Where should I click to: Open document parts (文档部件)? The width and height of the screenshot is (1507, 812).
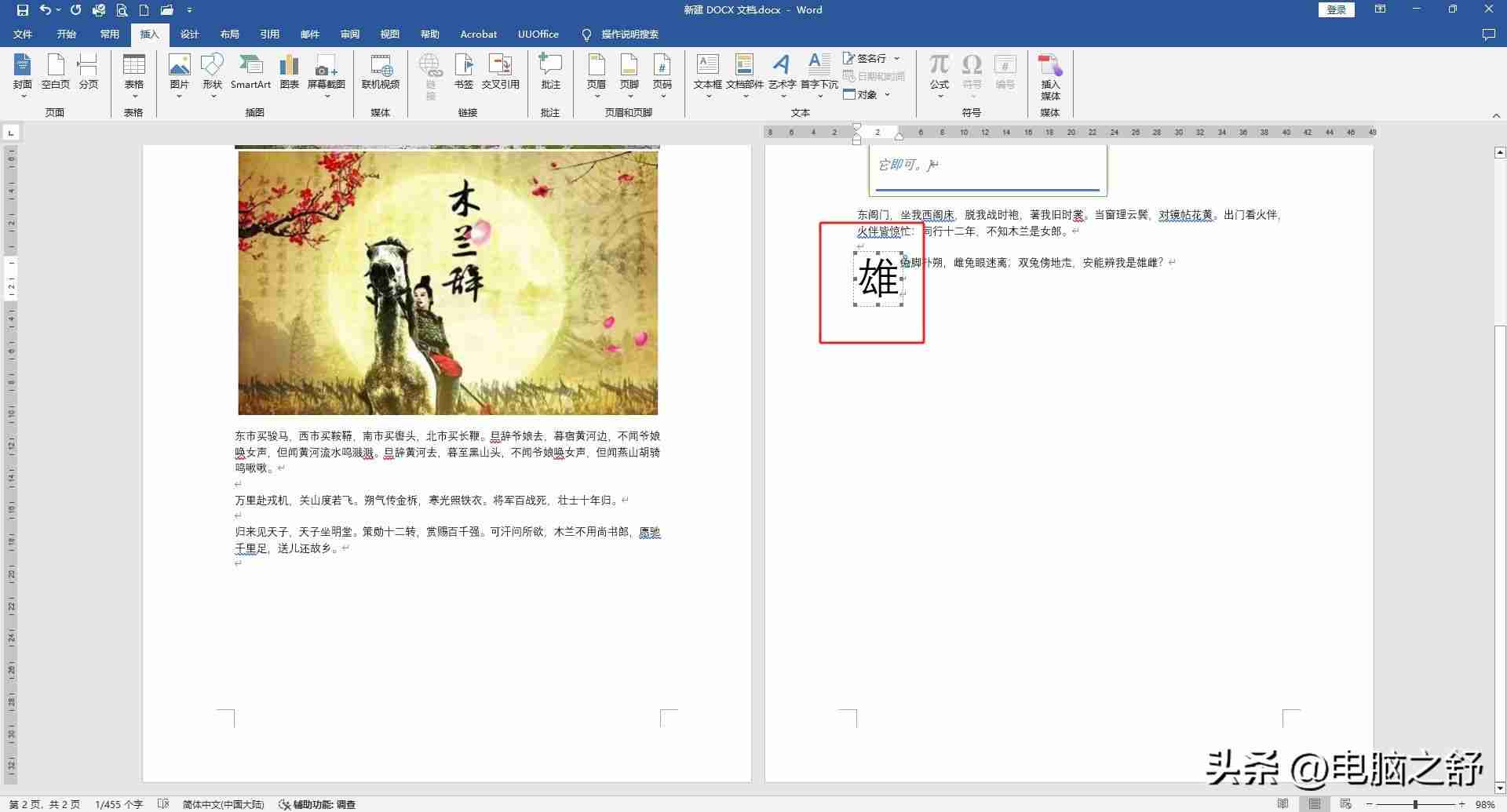[x=745, y=75]
